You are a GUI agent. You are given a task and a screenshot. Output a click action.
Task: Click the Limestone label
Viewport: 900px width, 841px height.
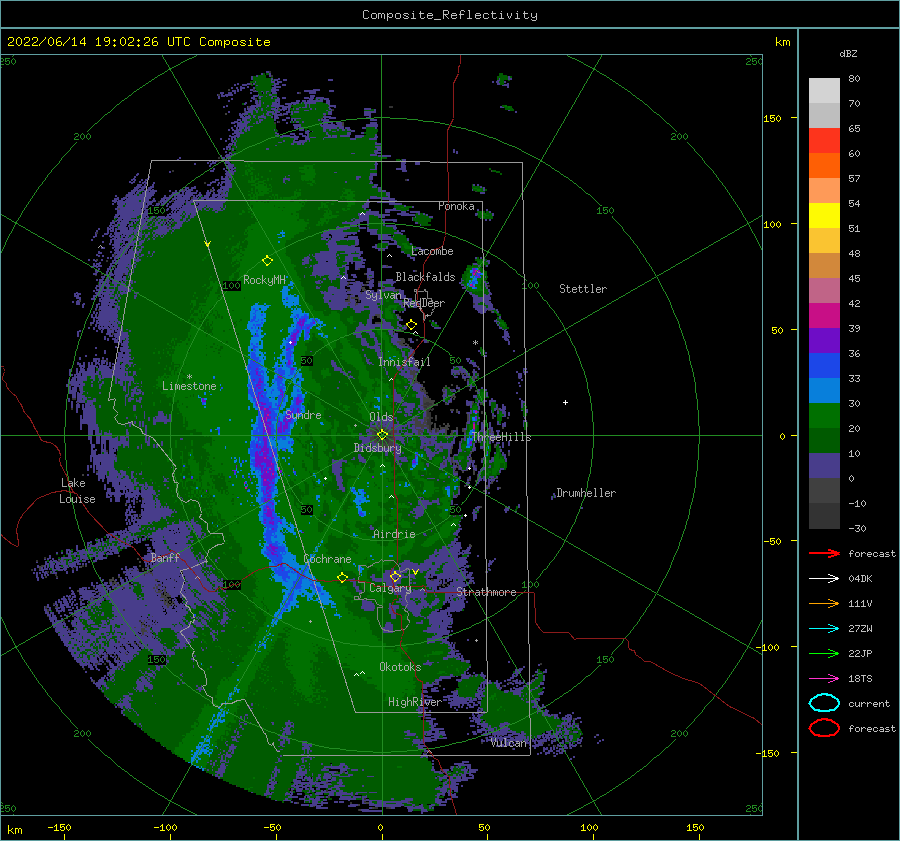[x=189, y=386]
